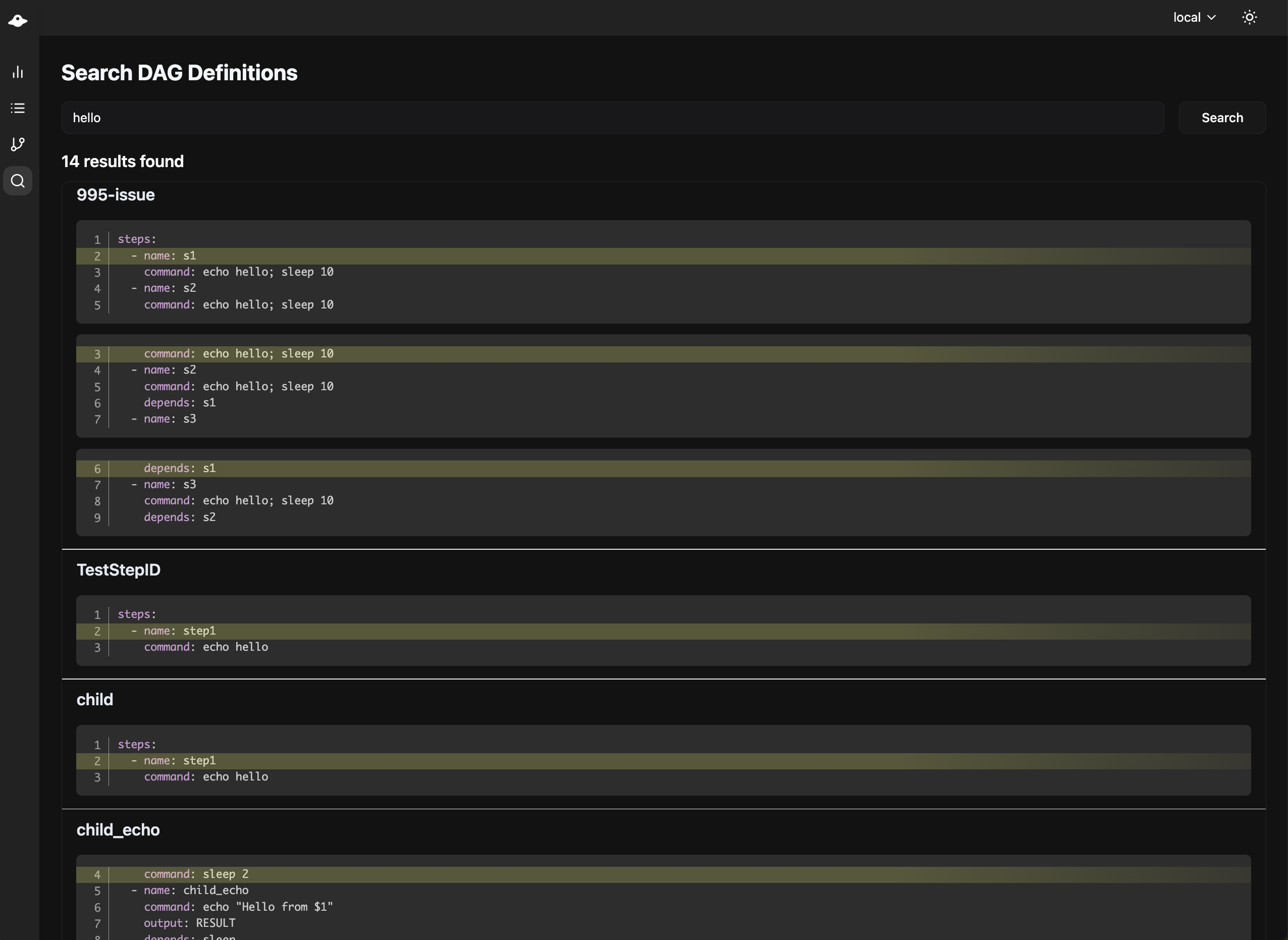Open the Dashboard bar chart icon

point(18,72)
